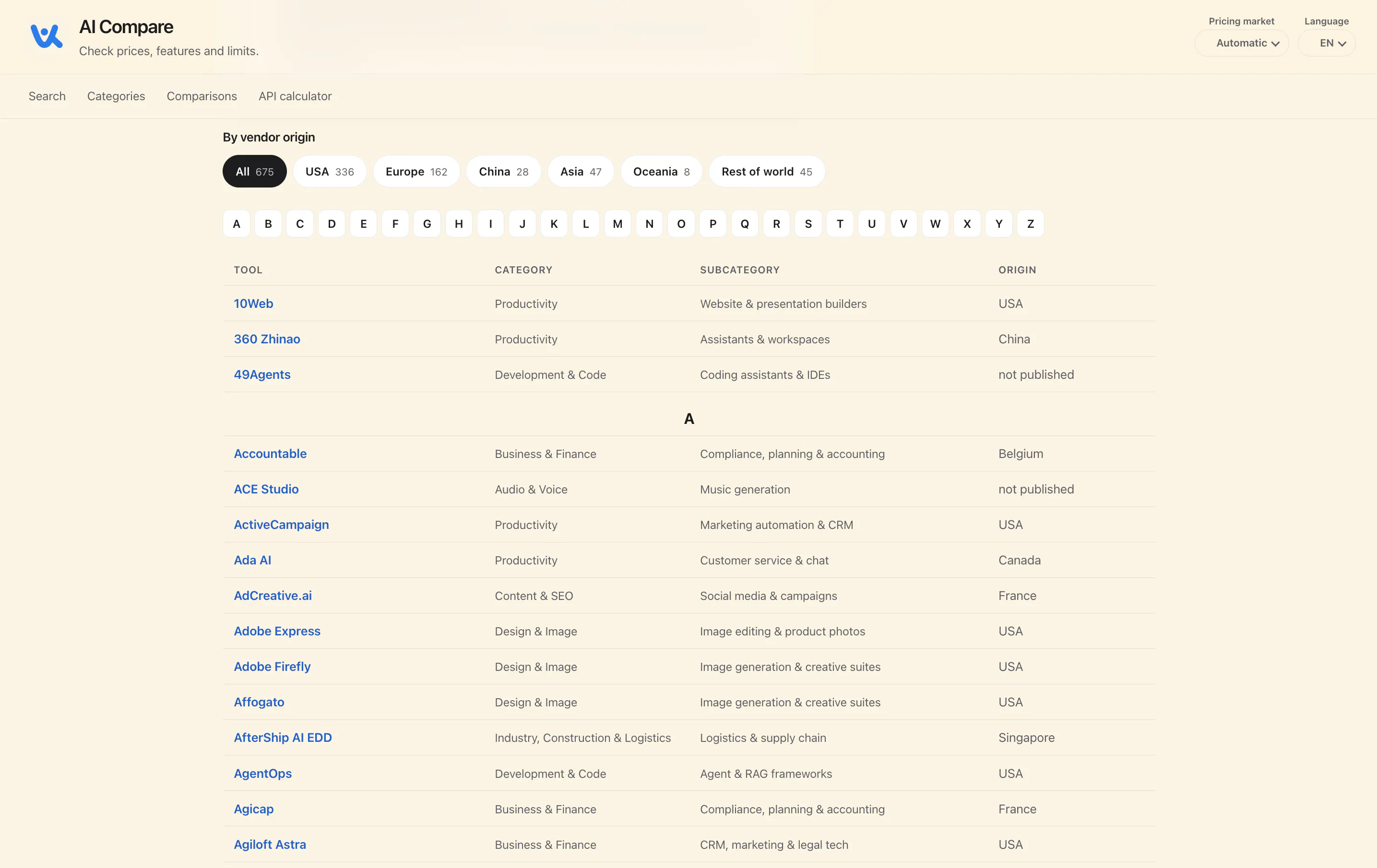Open the Agiloft Astra tool link
This screenshot has width=1377, height=868.
[x=270, y=844]
